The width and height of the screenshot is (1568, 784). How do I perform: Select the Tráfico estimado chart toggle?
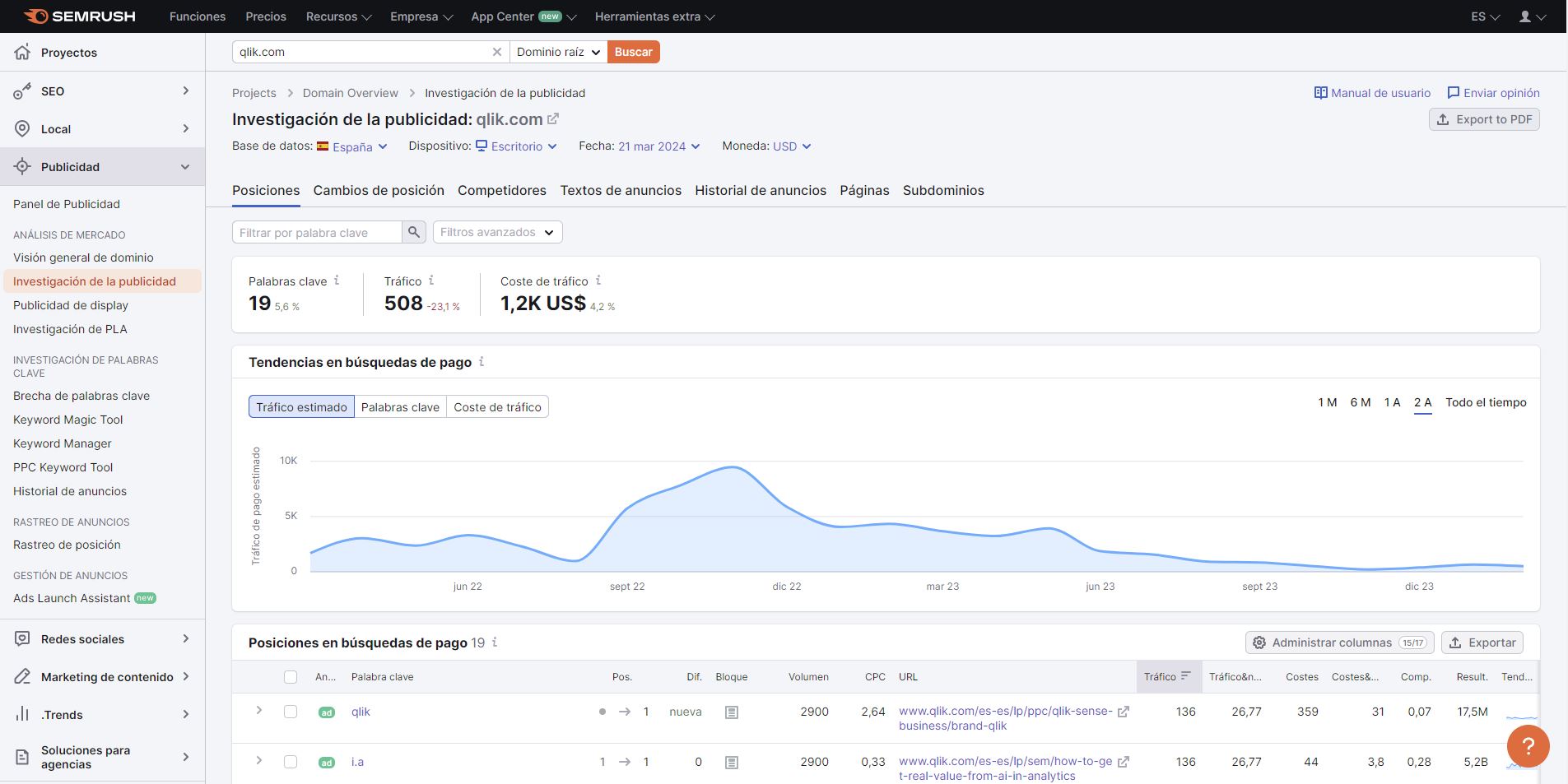(301, 406)
